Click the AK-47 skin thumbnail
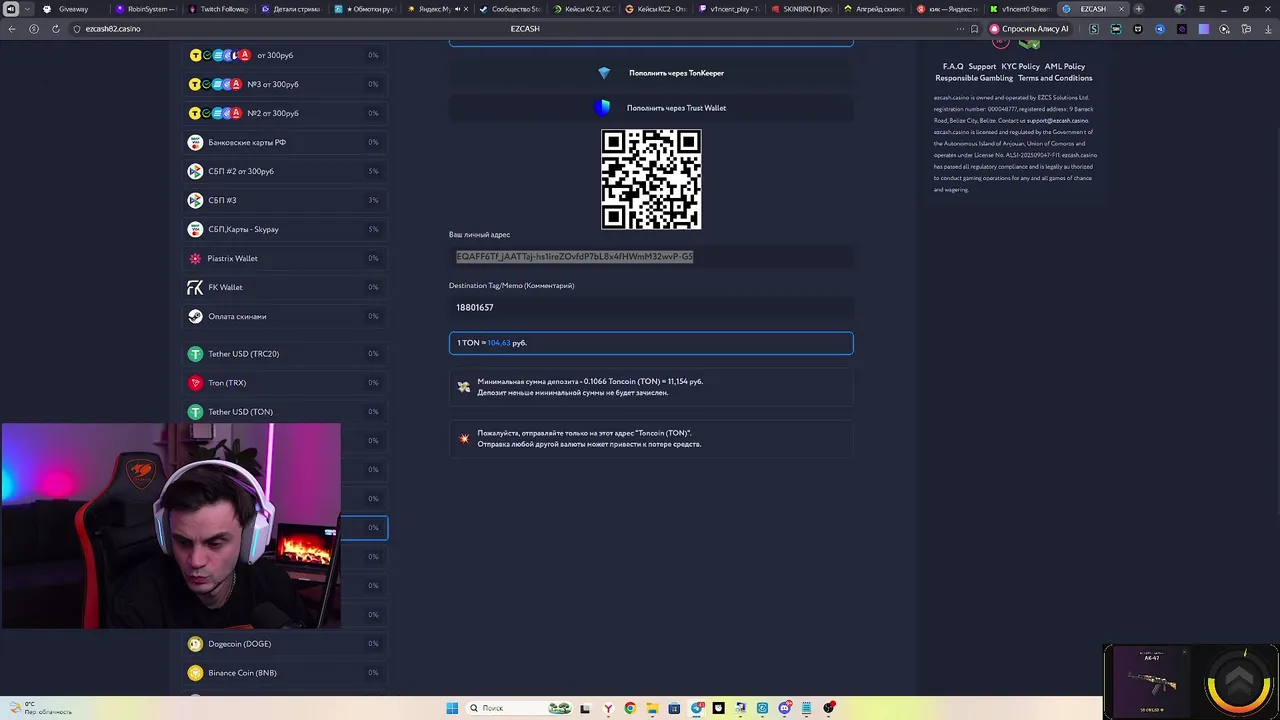The image size is (1280, 720). 1152,681
